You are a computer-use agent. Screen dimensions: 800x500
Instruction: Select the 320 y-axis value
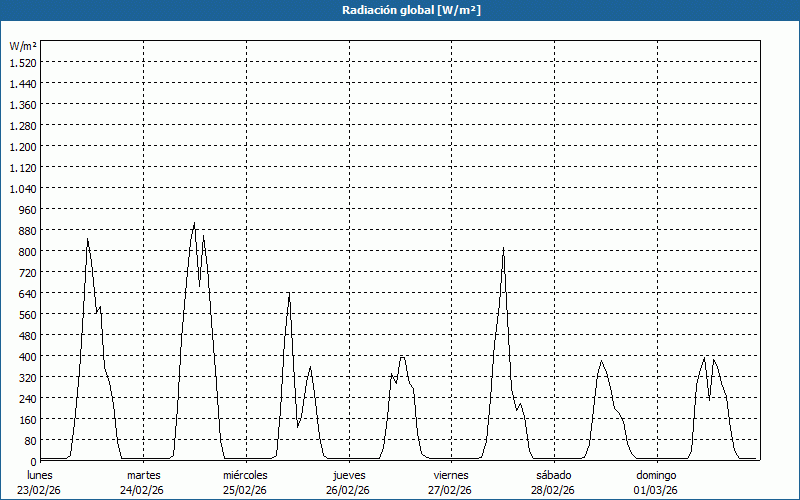point(28,378)
